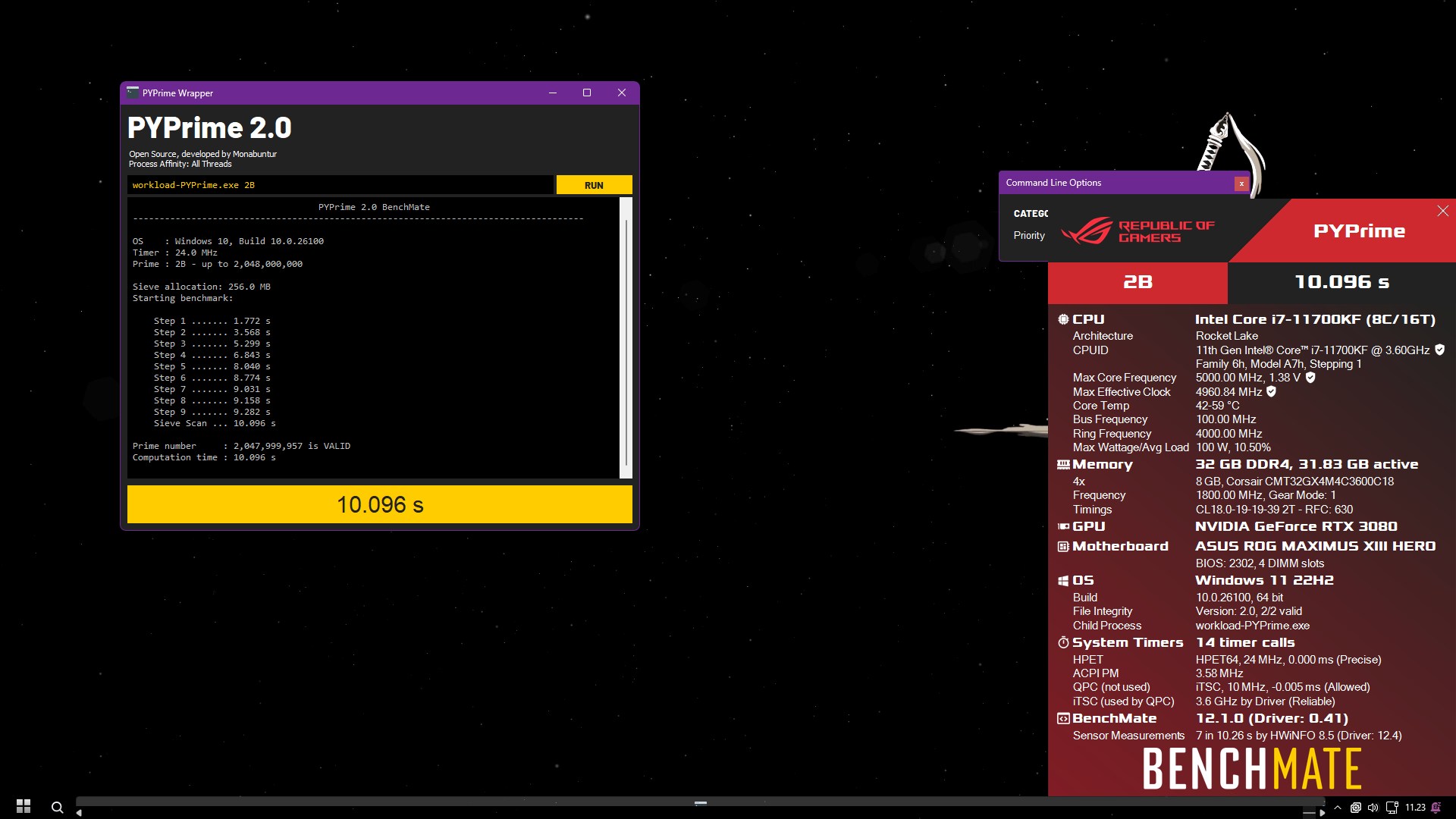
Task: Close the BenchMate result panel with X
Action: coord(1442,211)
